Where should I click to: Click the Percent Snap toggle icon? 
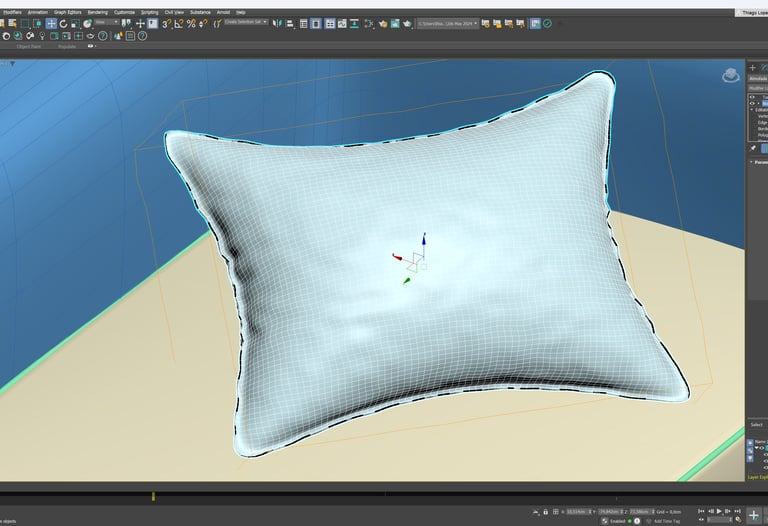pos(190,23)
